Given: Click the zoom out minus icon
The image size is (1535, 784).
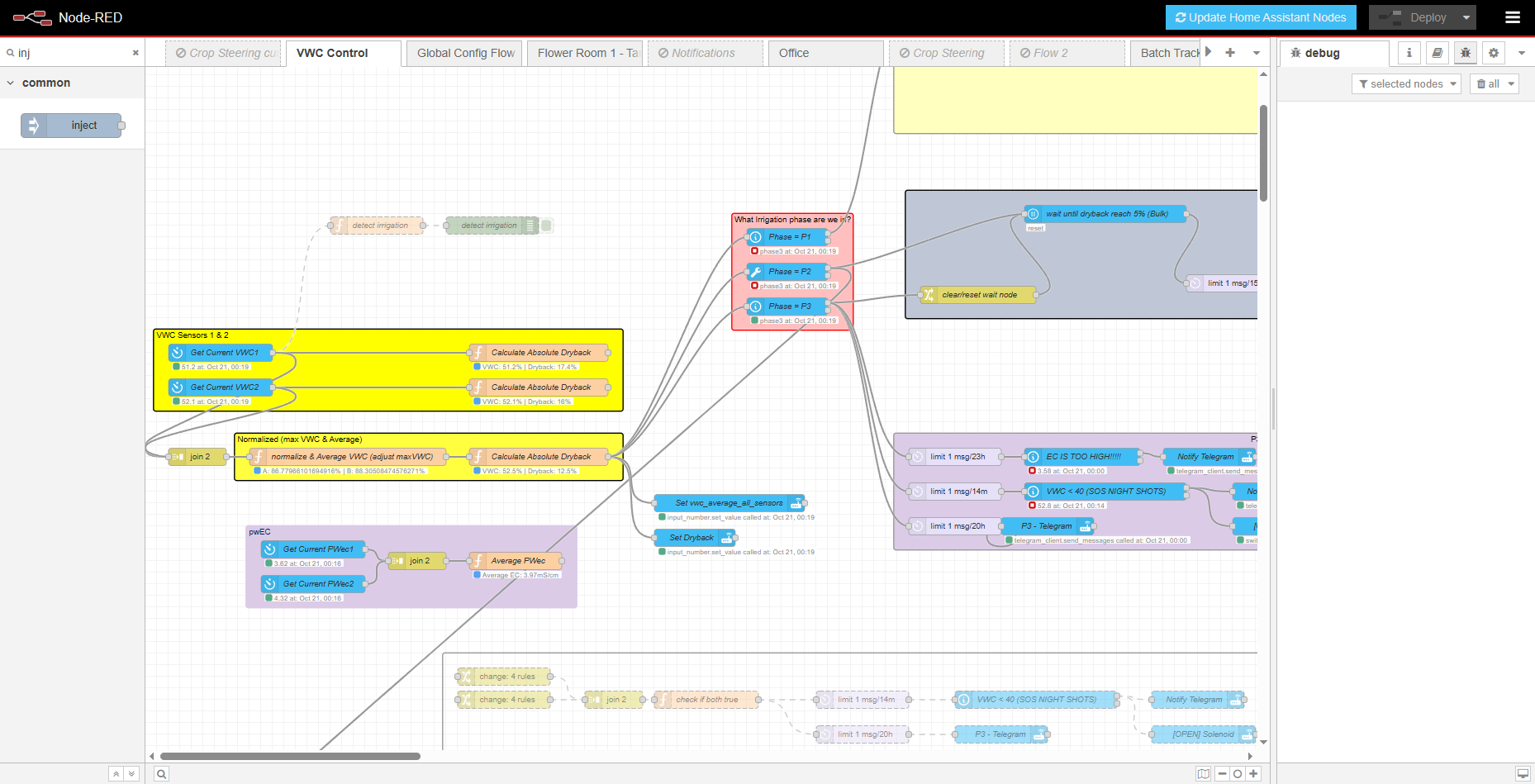Looking at the screenshot, I should (x=1222, y=774).
